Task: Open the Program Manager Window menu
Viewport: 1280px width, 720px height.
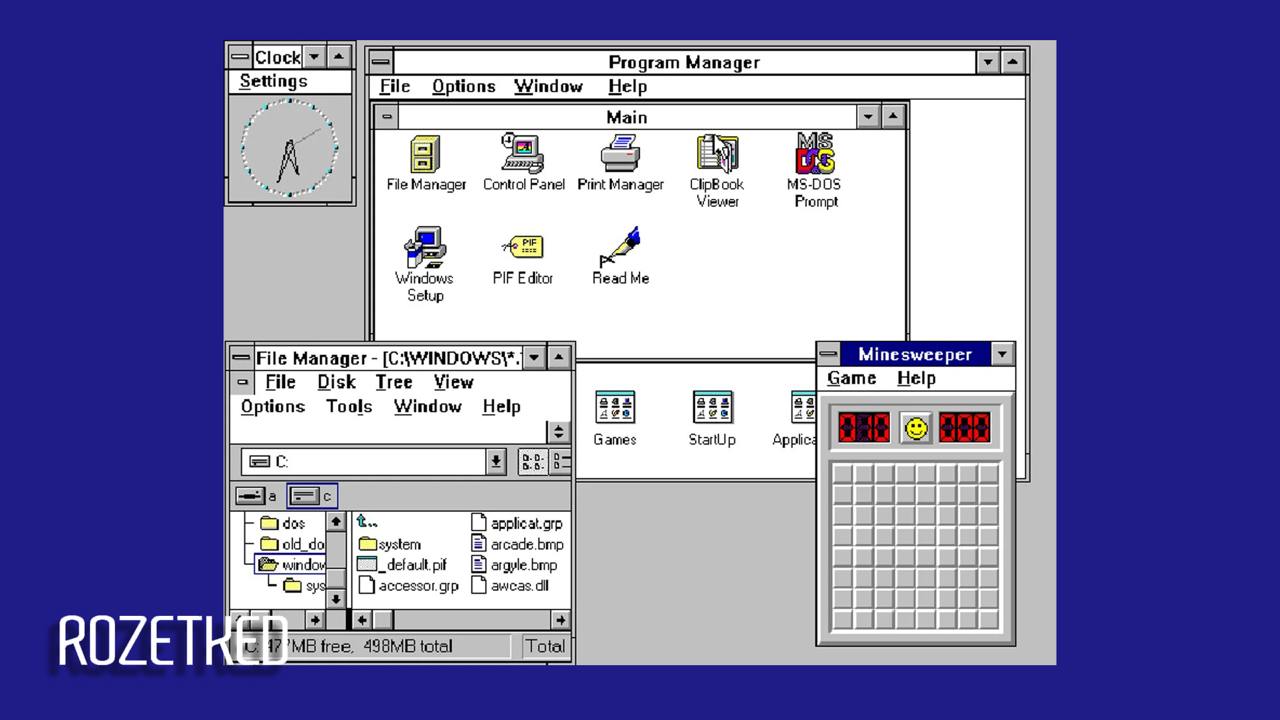Action: (548, 87)
